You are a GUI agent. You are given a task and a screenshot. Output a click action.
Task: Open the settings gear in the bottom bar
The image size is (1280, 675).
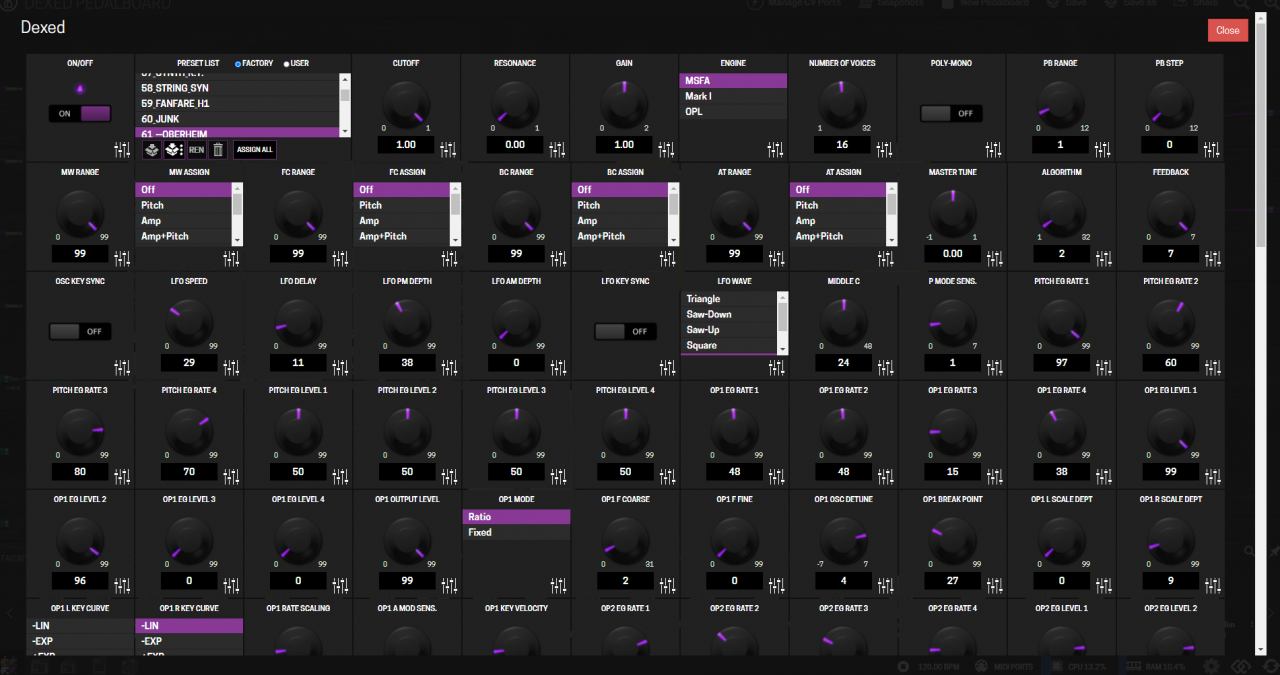(1211, 666)
